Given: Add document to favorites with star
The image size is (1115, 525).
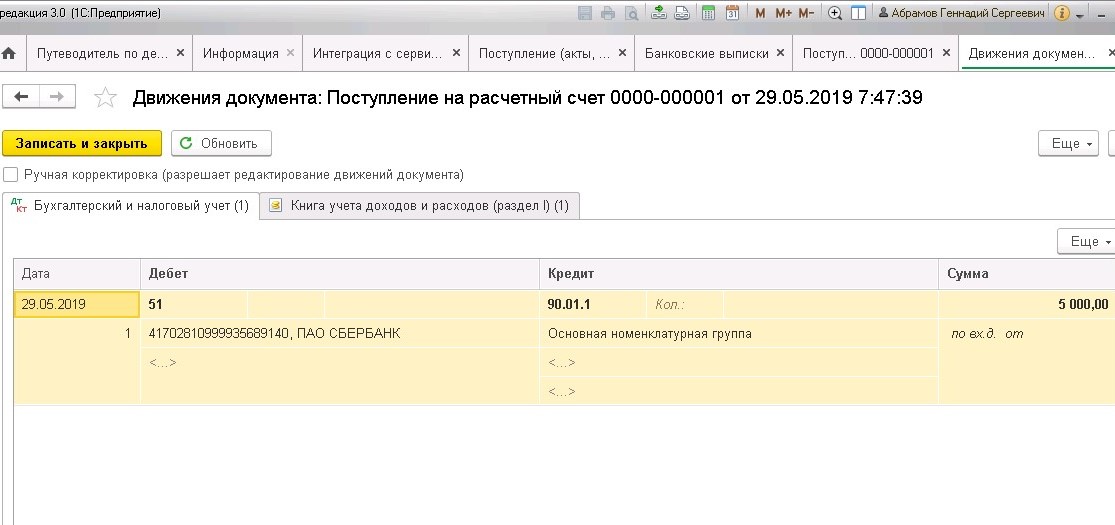Looking at the screenshot, I should click(x=104, y=98).
